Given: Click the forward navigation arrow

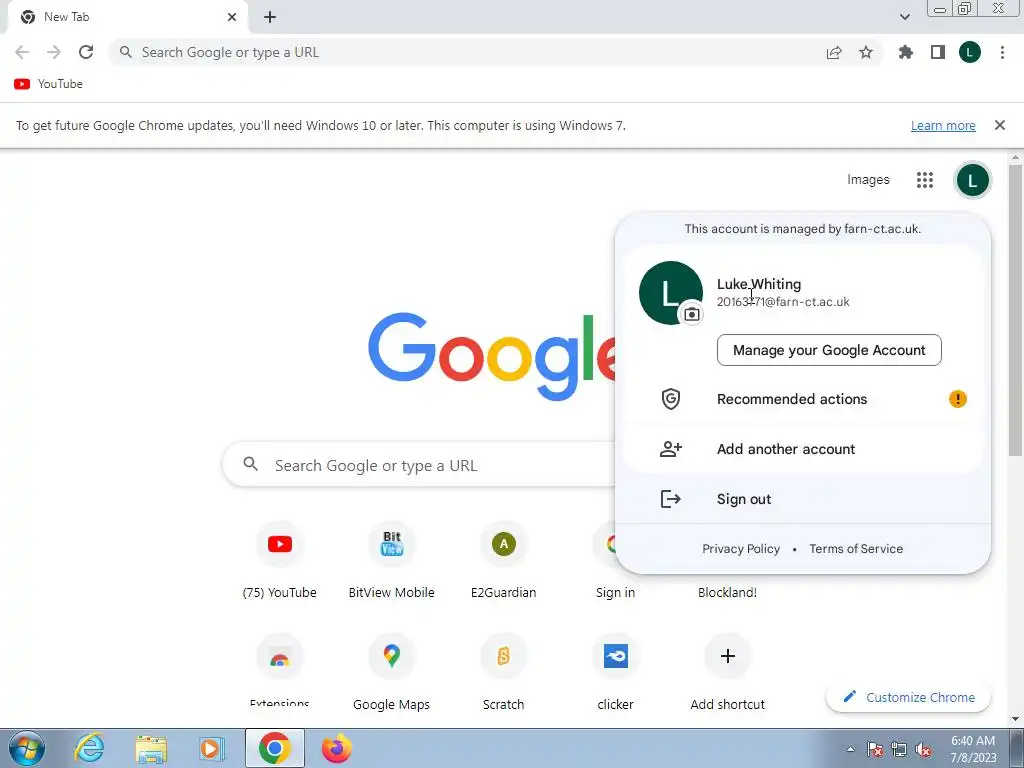Looking at the screenshot, I should (x=54, y=52).
